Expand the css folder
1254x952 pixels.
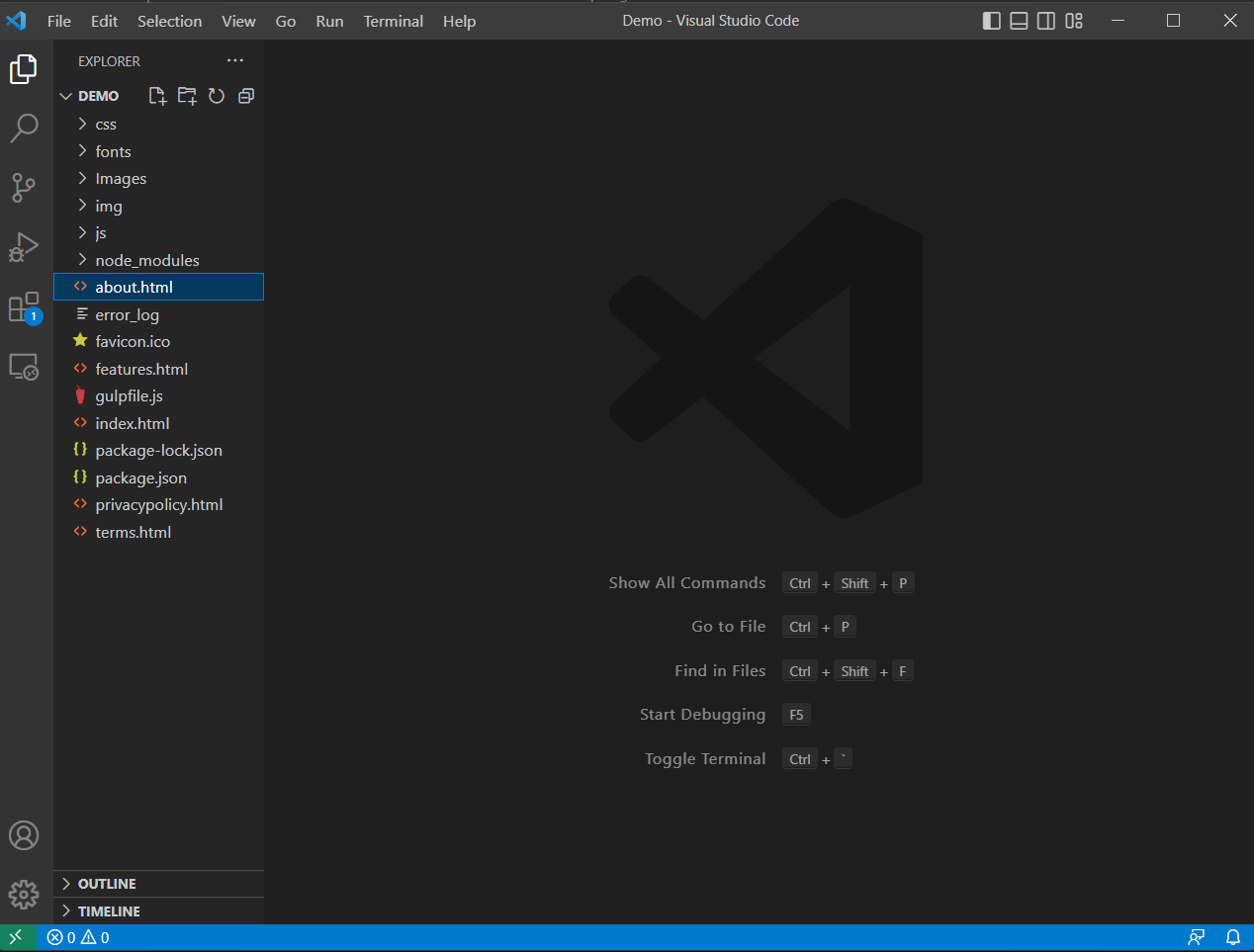158,124
